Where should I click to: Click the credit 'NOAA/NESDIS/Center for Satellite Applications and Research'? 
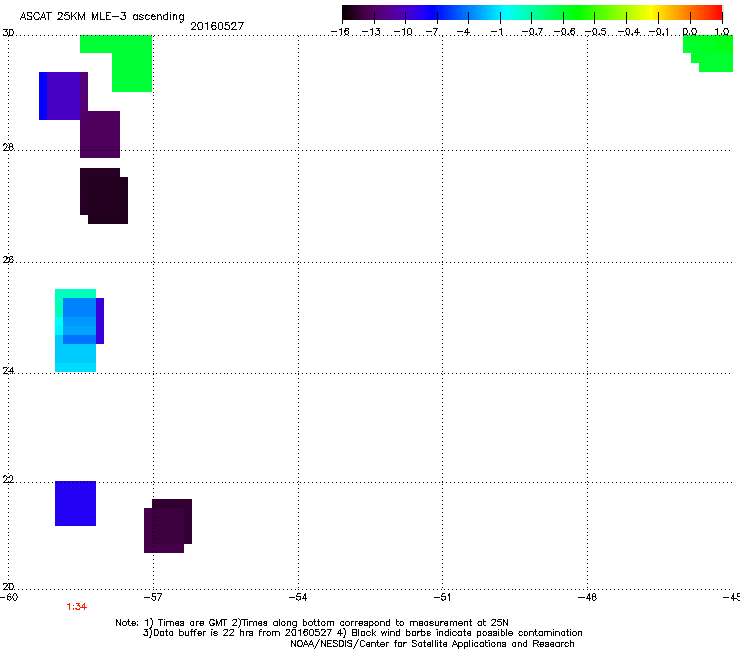pyautogui.click(x=432, y=644)
